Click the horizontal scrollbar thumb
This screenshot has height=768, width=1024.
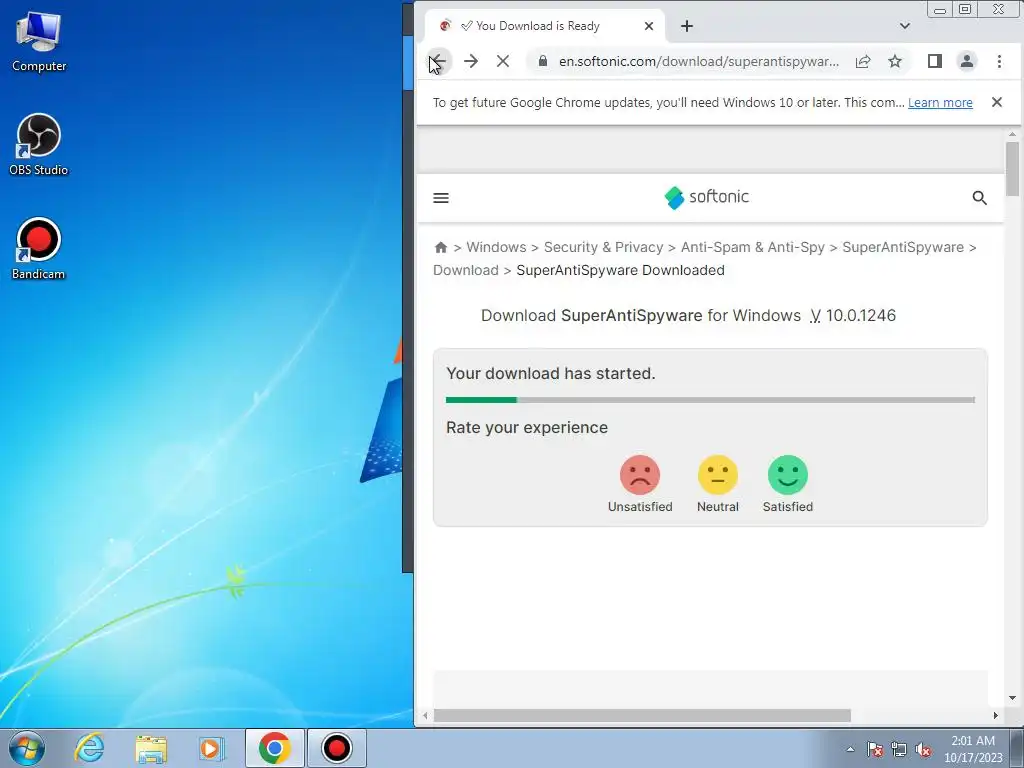(642, 716)
